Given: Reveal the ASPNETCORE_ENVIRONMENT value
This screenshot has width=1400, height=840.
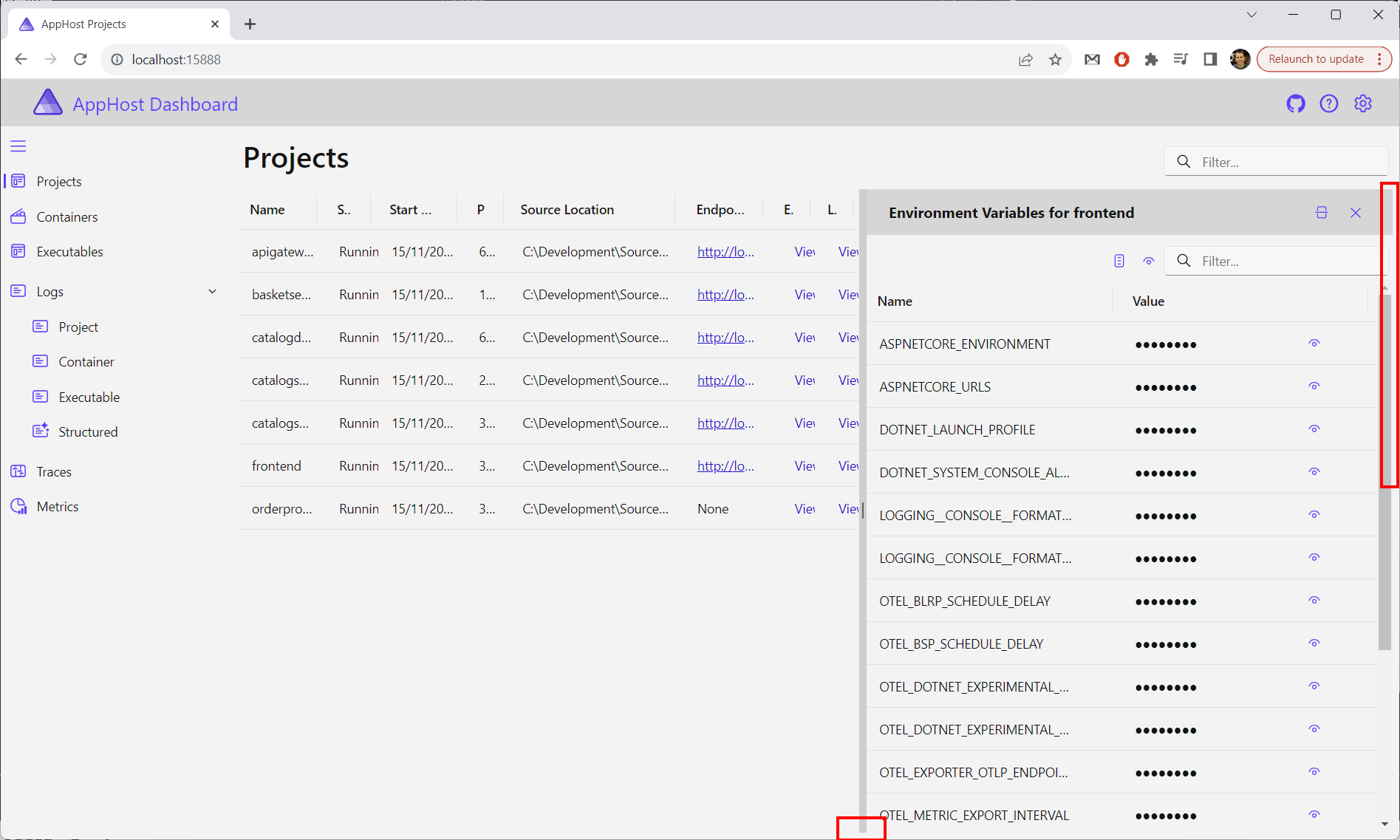Looking at the screenshot, I should [x=1314, y=343].
